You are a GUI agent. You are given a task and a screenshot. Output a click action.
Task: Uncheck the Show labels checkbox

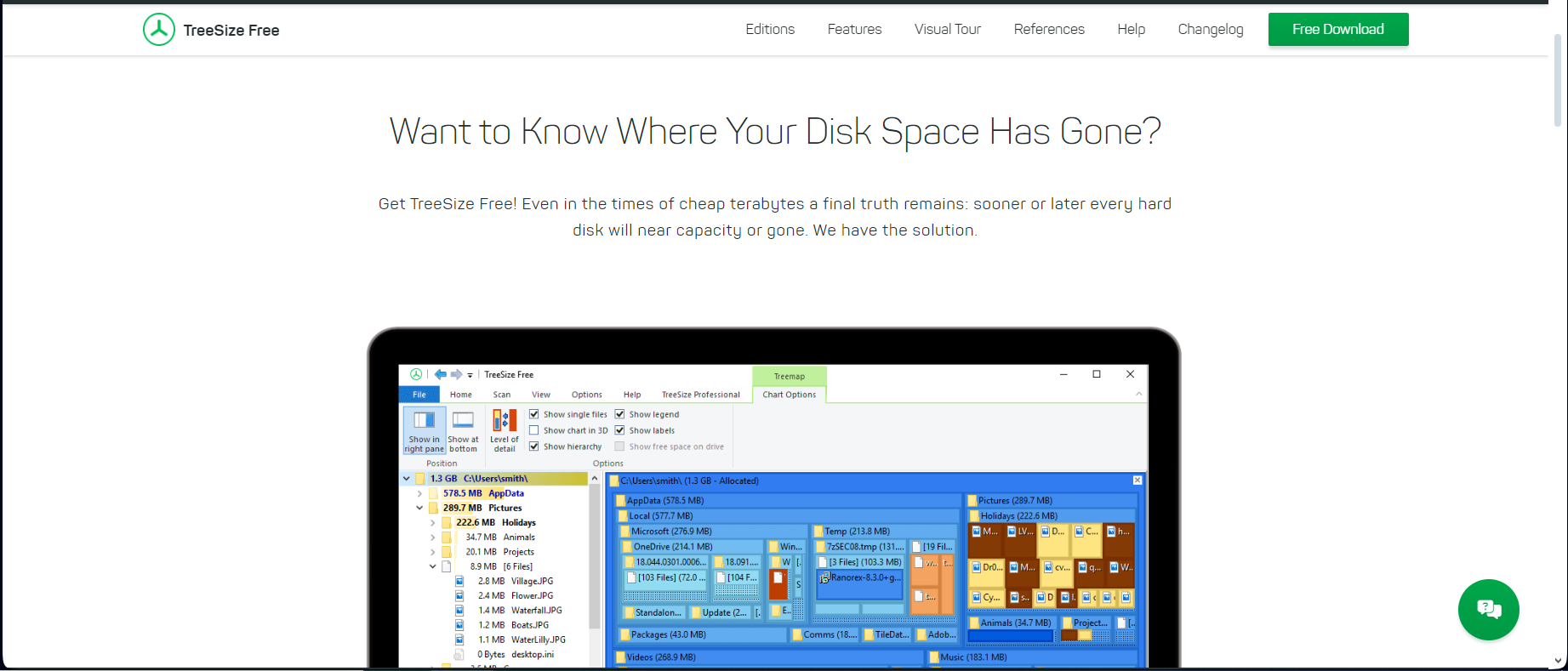pyautogui.click(x=620, y=430)
